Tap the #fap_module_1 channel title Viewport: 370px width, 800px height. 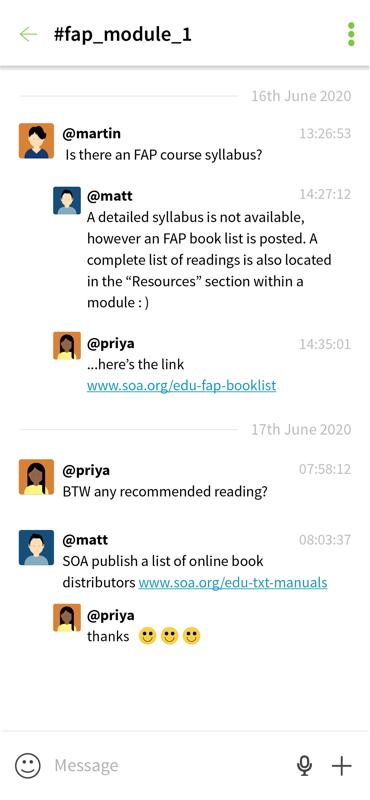coord(122,35)
